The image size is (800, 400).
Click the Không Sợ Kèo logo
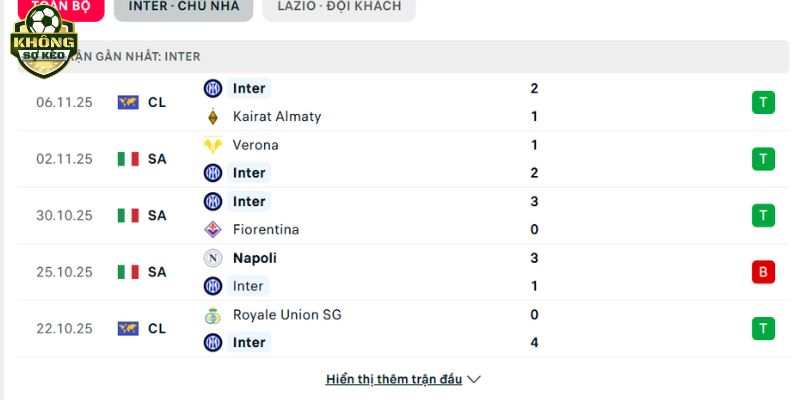pyautogui.click(x=42, y=40)
